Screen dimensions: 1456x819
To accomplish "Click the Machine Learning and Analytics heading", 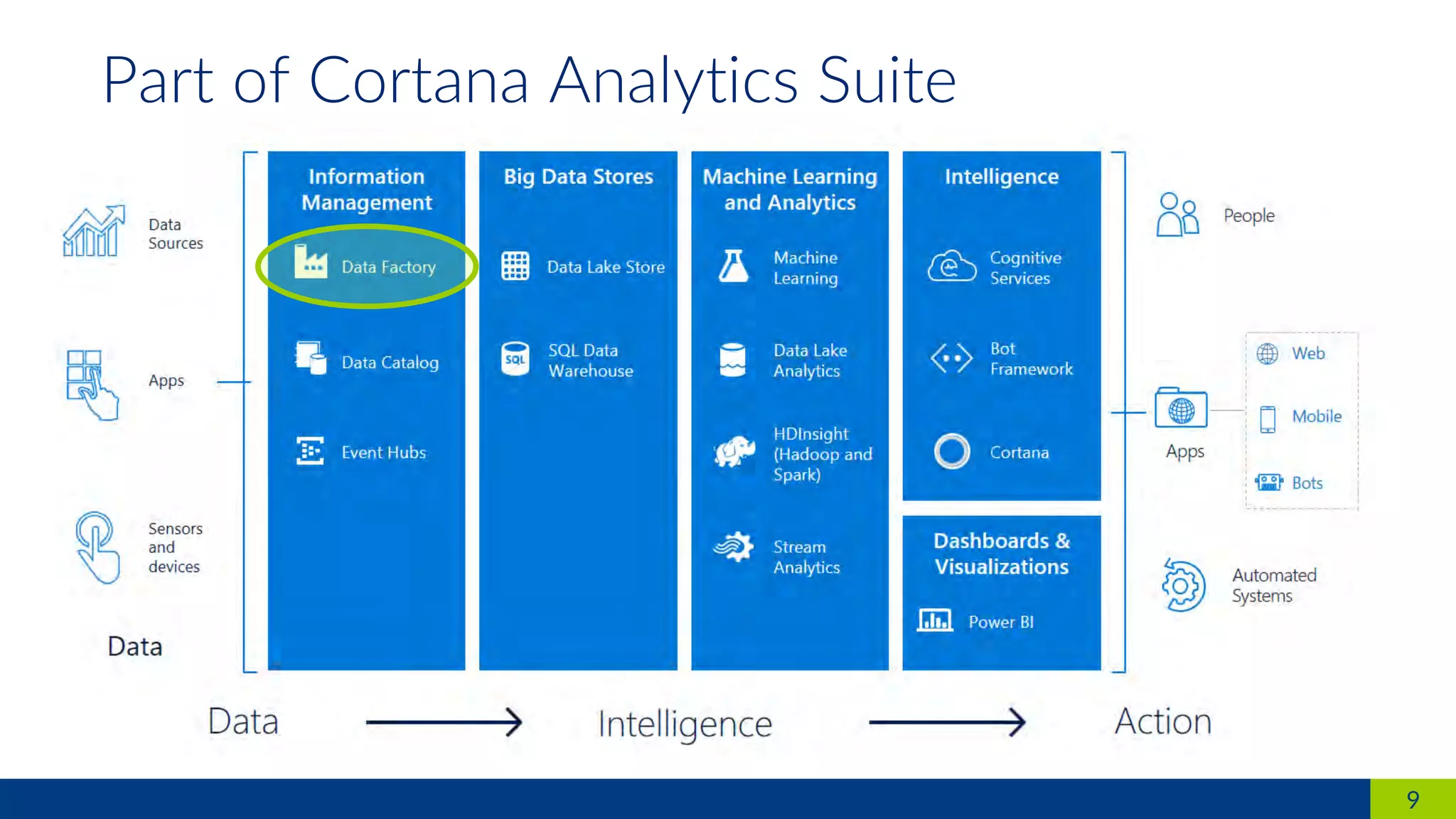I will coord(790,189).
